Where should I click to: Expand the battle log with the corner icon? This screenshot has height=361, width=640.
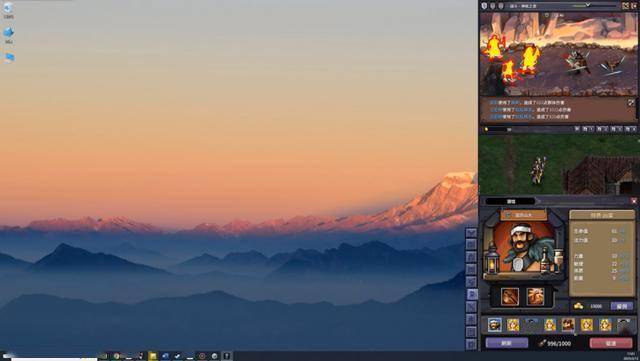(631, 103)
